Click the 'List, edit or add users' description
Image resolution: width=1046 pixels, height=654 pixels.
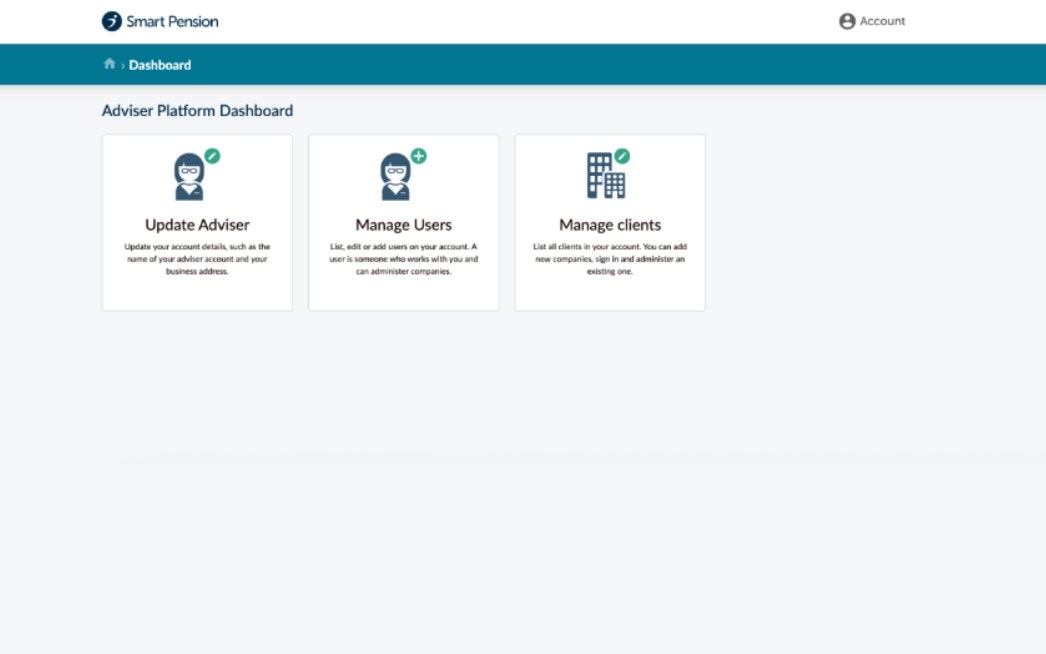click(x=404, y=259)
